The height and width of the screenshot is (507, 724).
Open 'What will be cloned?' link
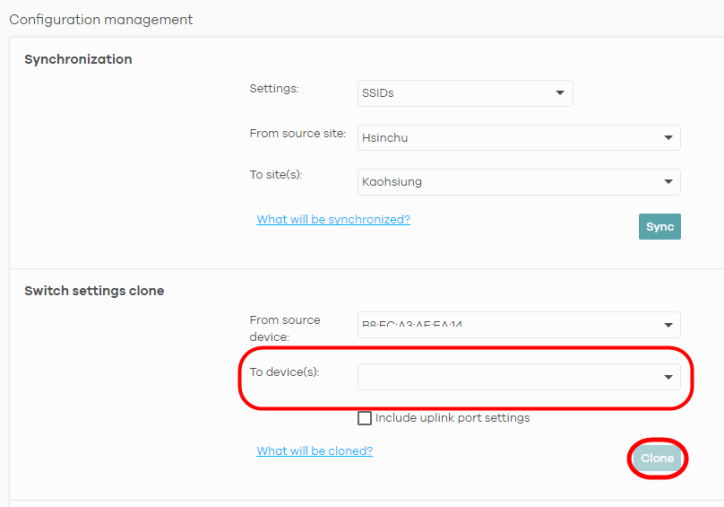[314, 452]
